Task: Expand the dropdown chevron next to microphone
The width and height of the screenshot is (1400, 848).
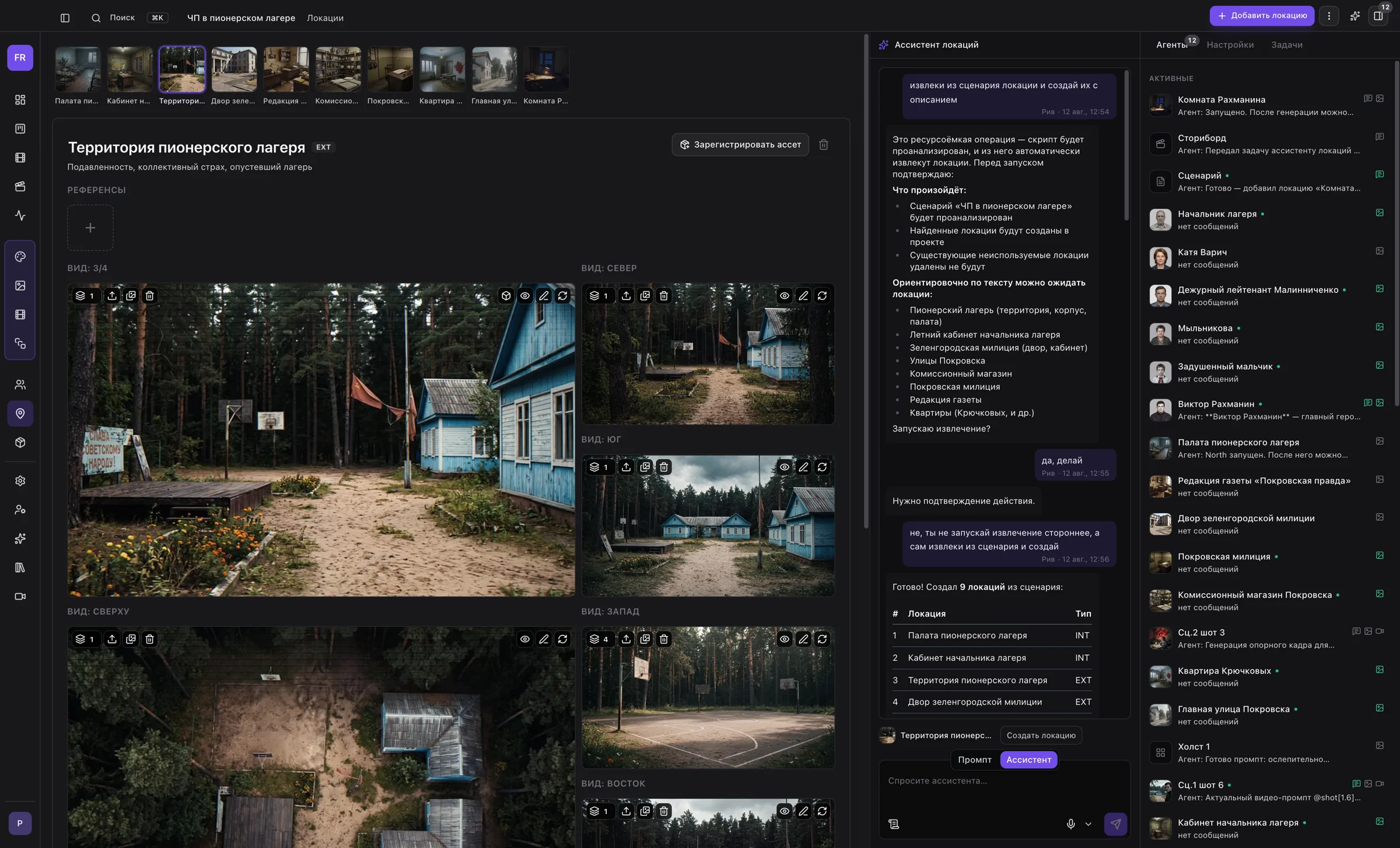Action: tap(1088, 824)
